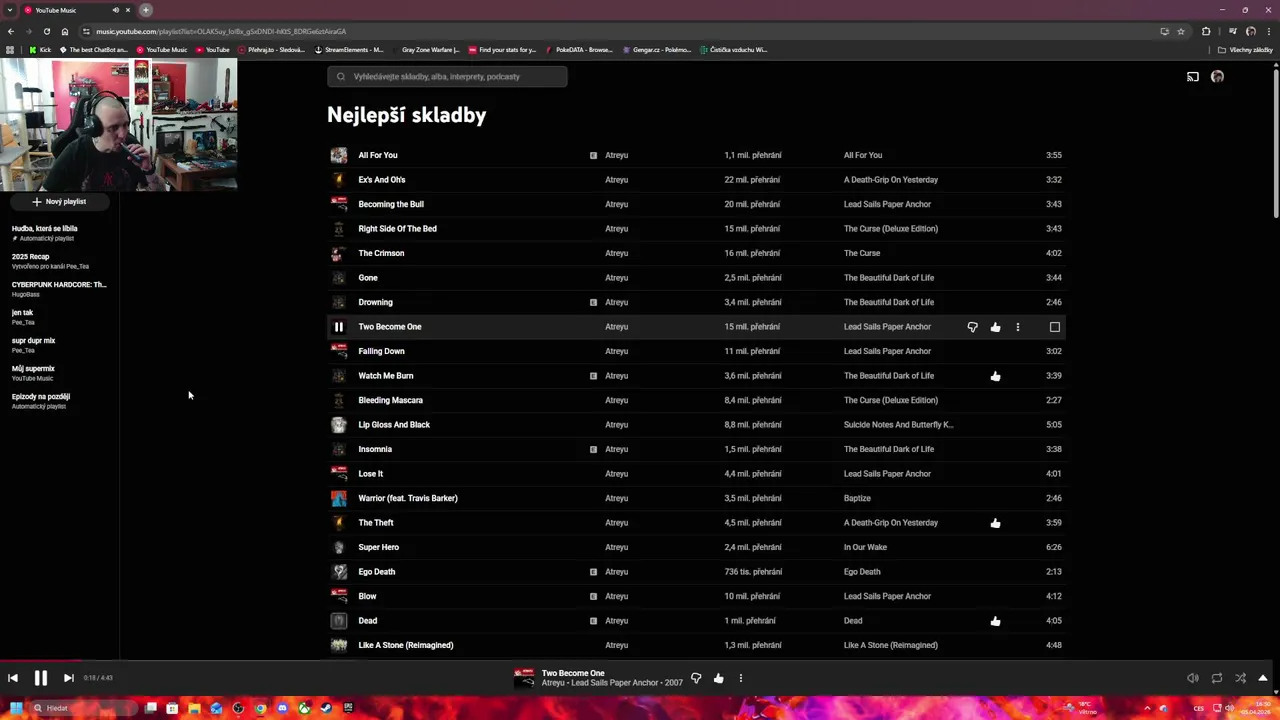The image size is (1280, 720).
Task: Open the artist Atreyu on Super Hero row
Action: (x=616, y=547)
